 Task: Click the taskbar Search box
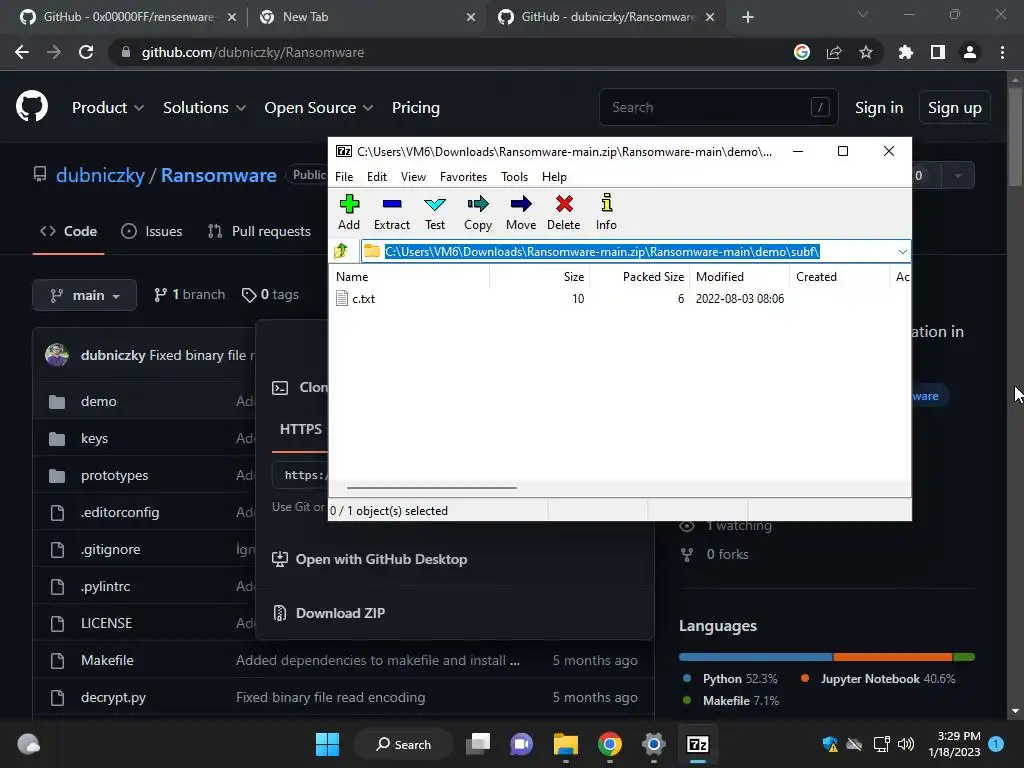point(403,744)
